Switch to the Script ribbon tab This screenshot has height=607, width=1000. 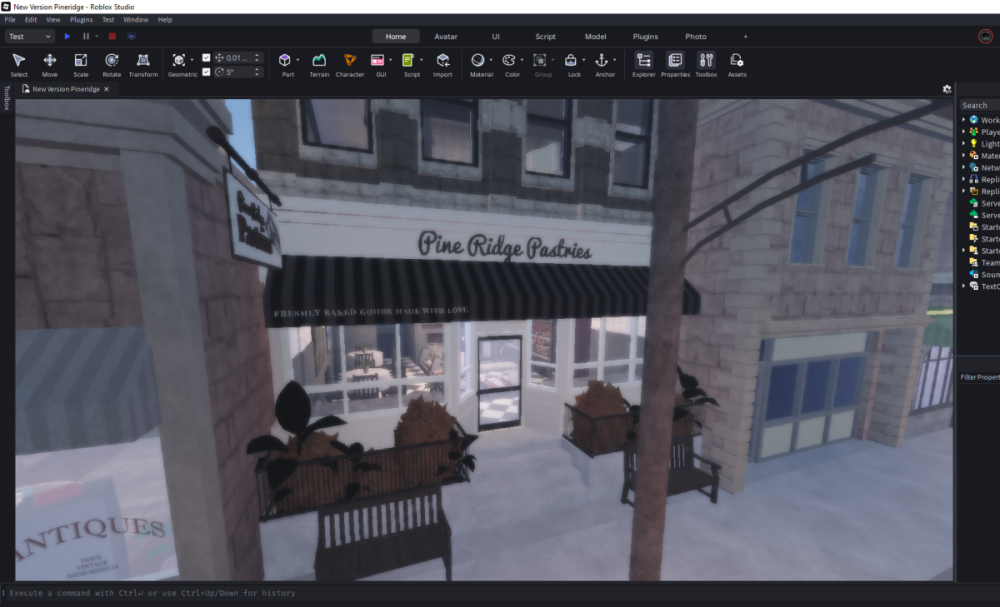(545, 36)
